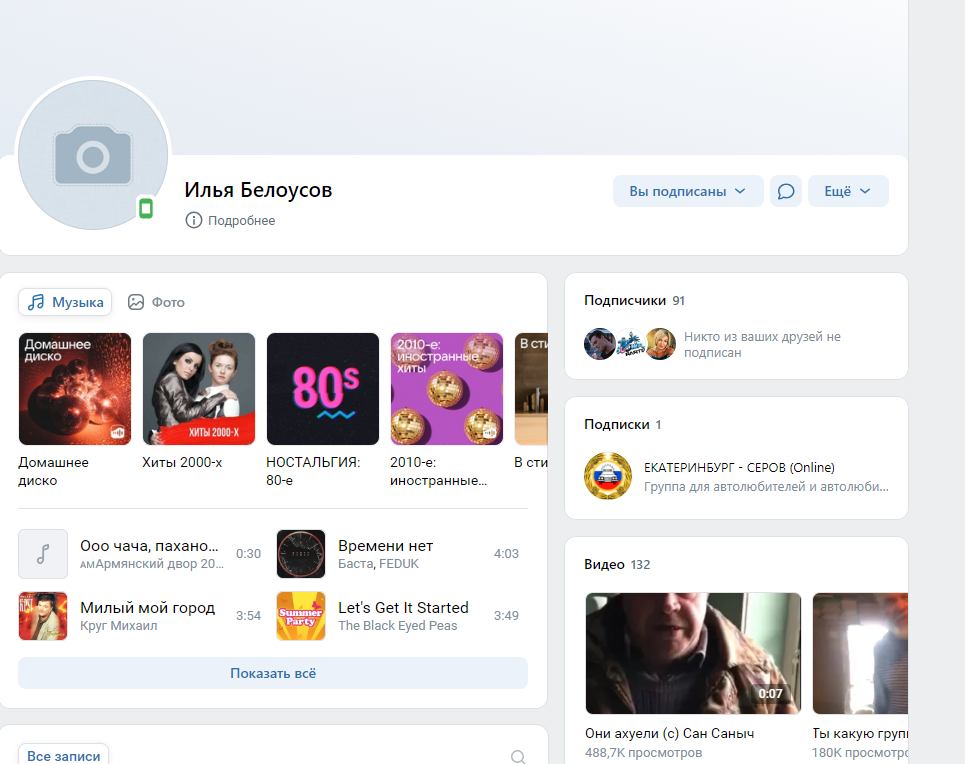The width and height of the screenshot is (965, 764).
Task: Click the Времени нет track title
Action: click(x=385, y=546)
